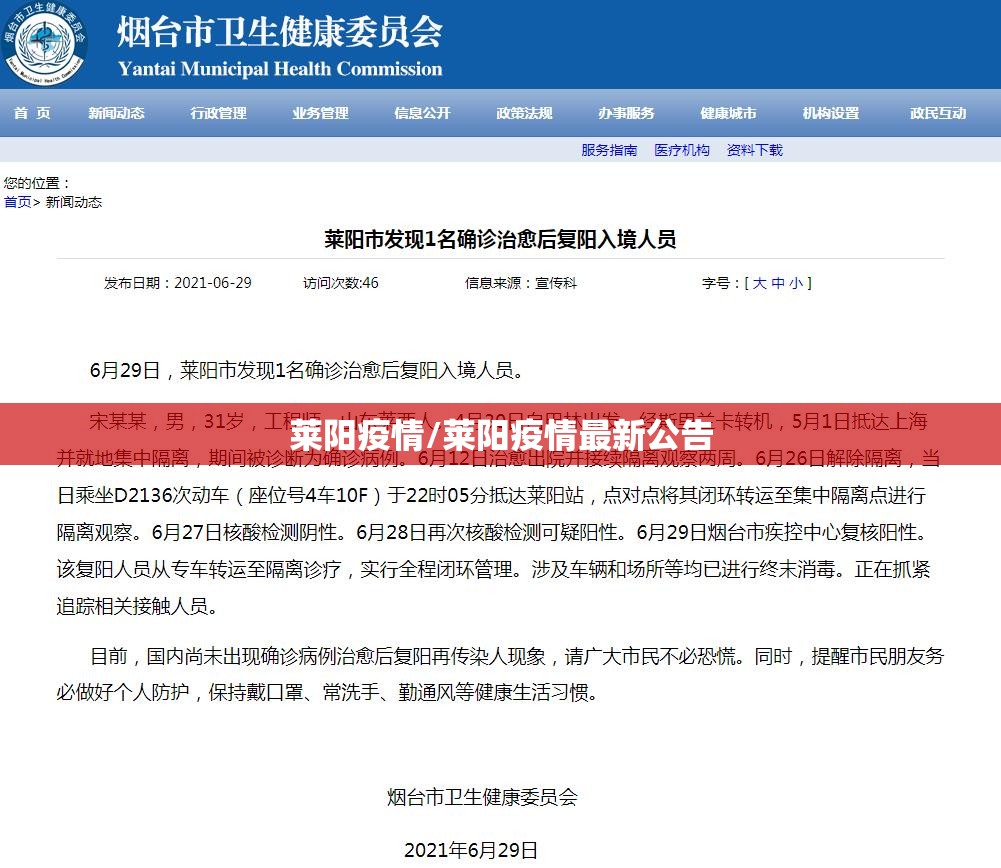Click the closing date 2021年6月29日

470,850
